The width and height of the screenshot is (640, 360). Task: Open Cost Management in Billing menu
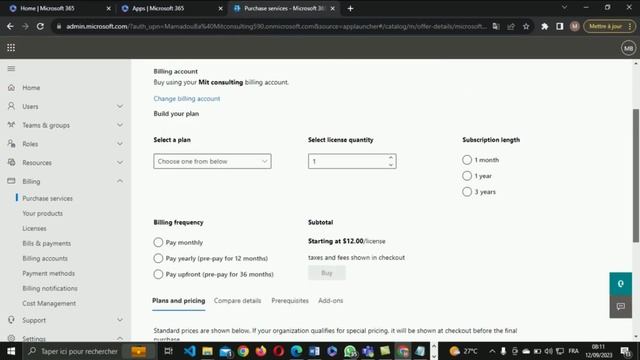(x=49, y=304)
